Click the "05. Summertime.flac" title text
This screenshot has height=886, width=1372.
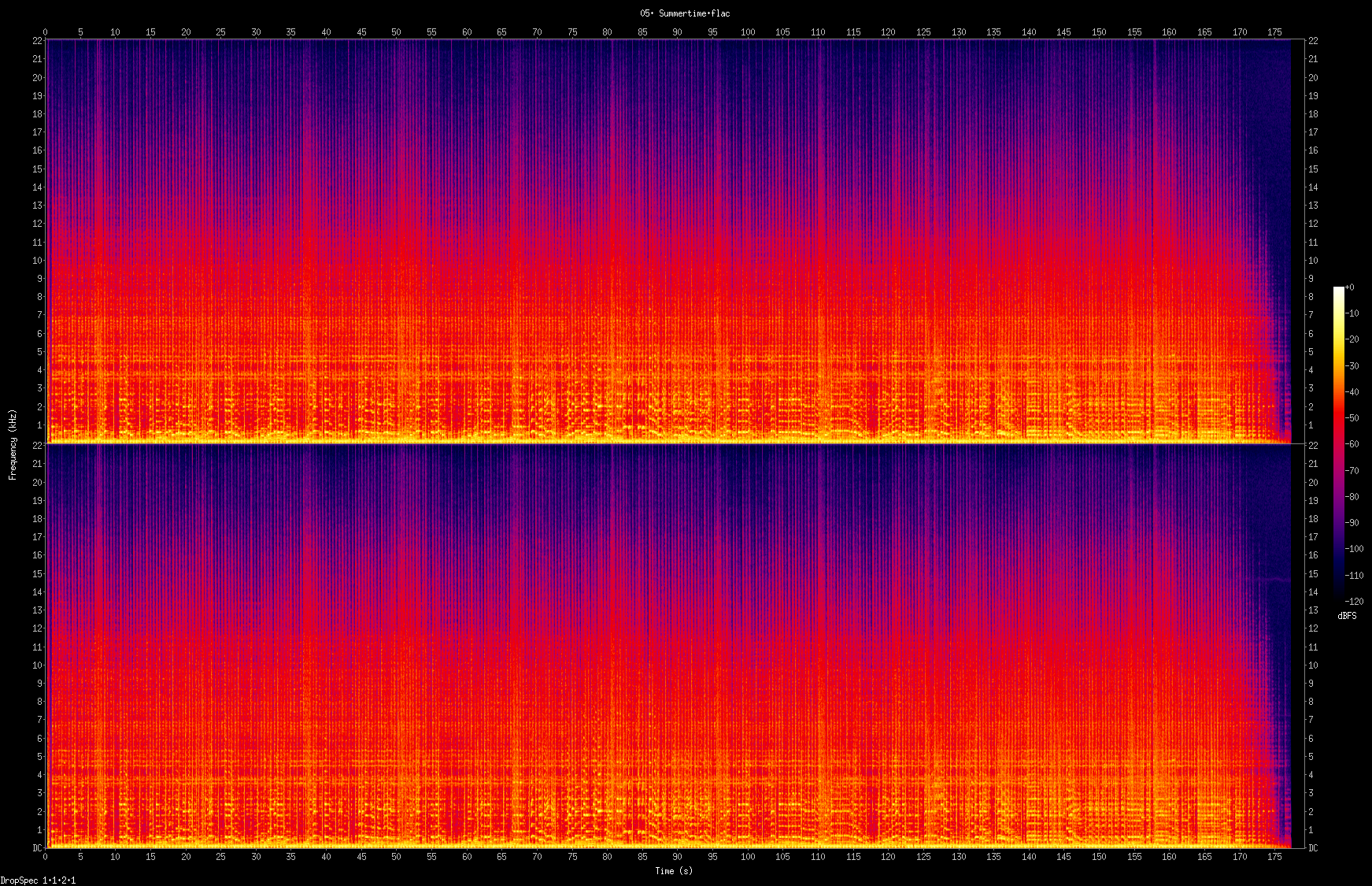click(x=684, y=13)
